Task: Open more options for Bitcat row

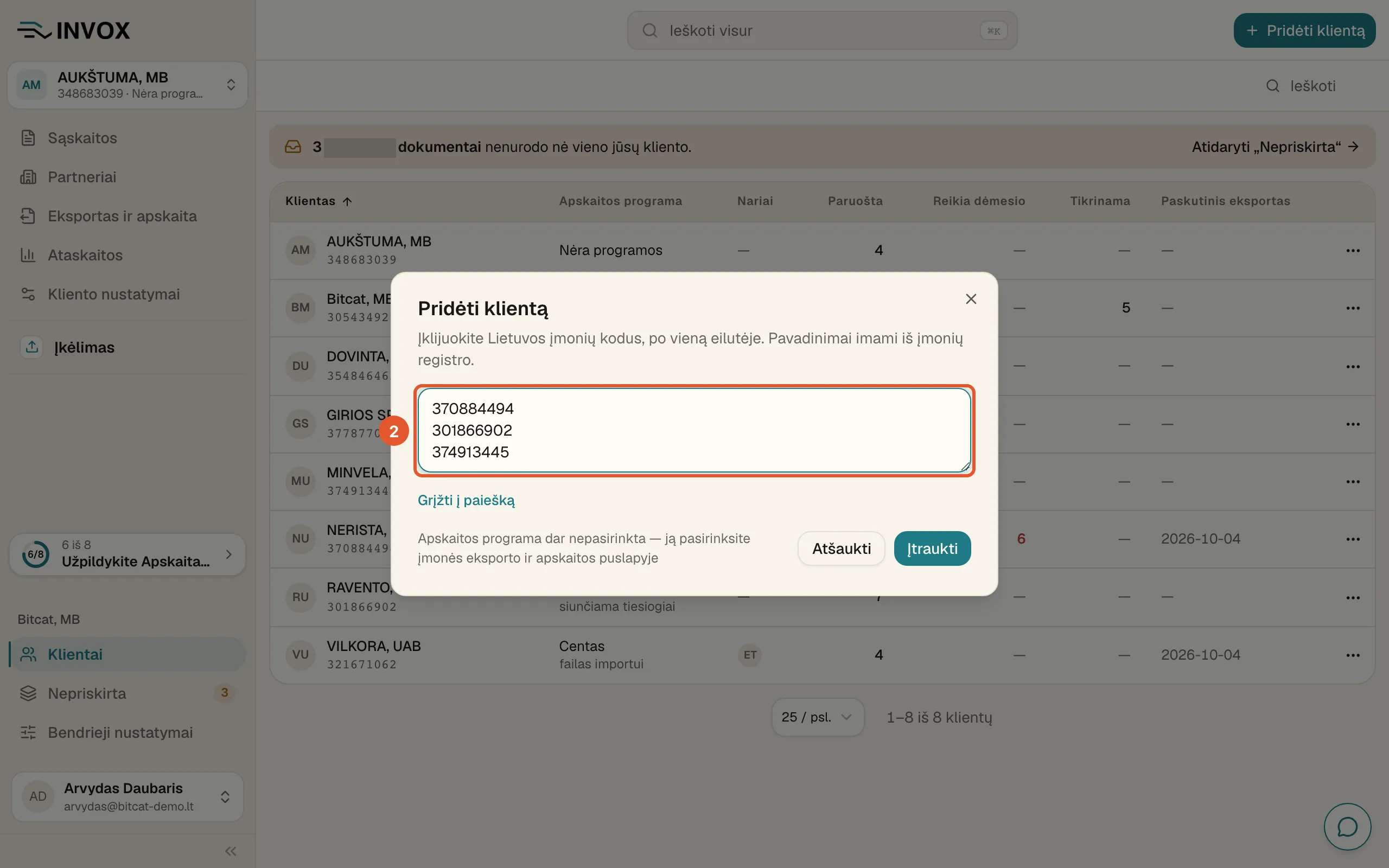Action: (x=1353, y=308)
